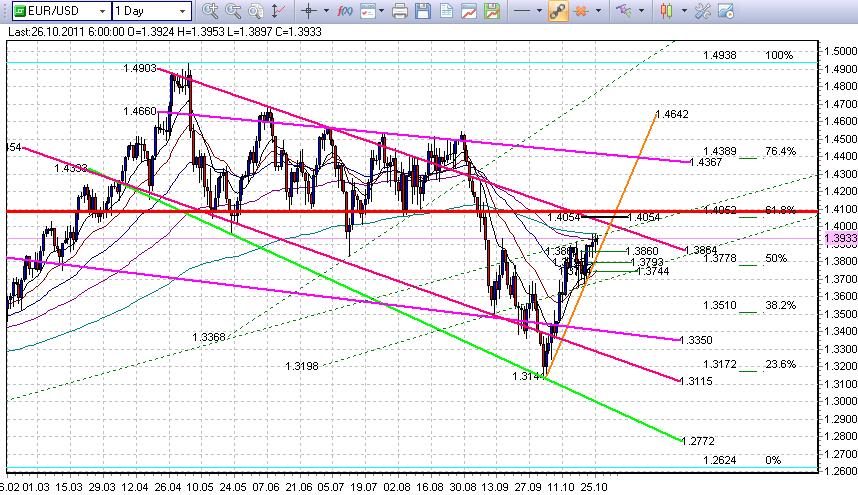Expand the calendar events dropdown arrow
The width and height of the screenshot is (858, 495).
tap(381, 10)
